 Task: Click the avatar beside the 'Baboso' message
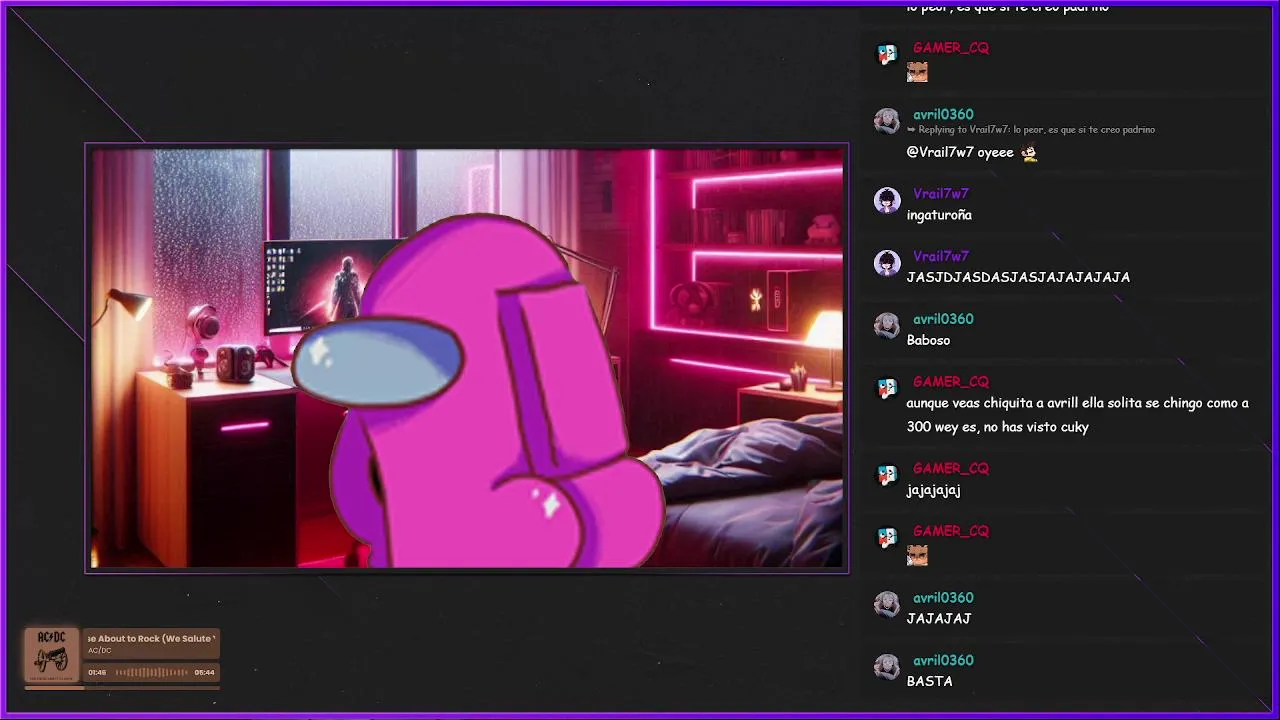pyautogui.click(x=887, y=326)
